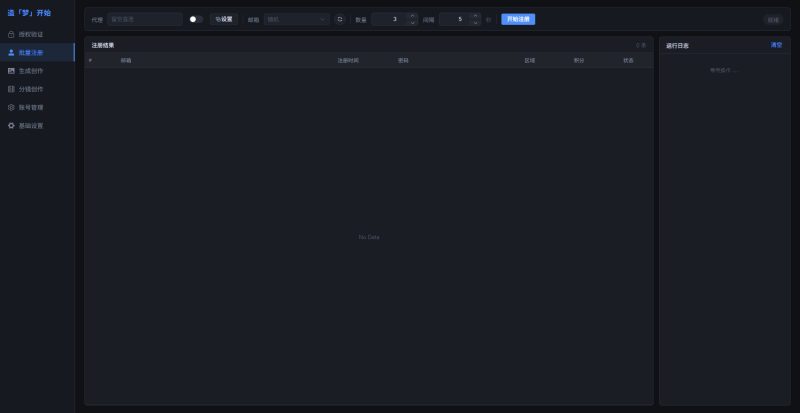Toggle the proxy switch on
The width and height of the screenshot is (800, 413).
pos(196,19)
